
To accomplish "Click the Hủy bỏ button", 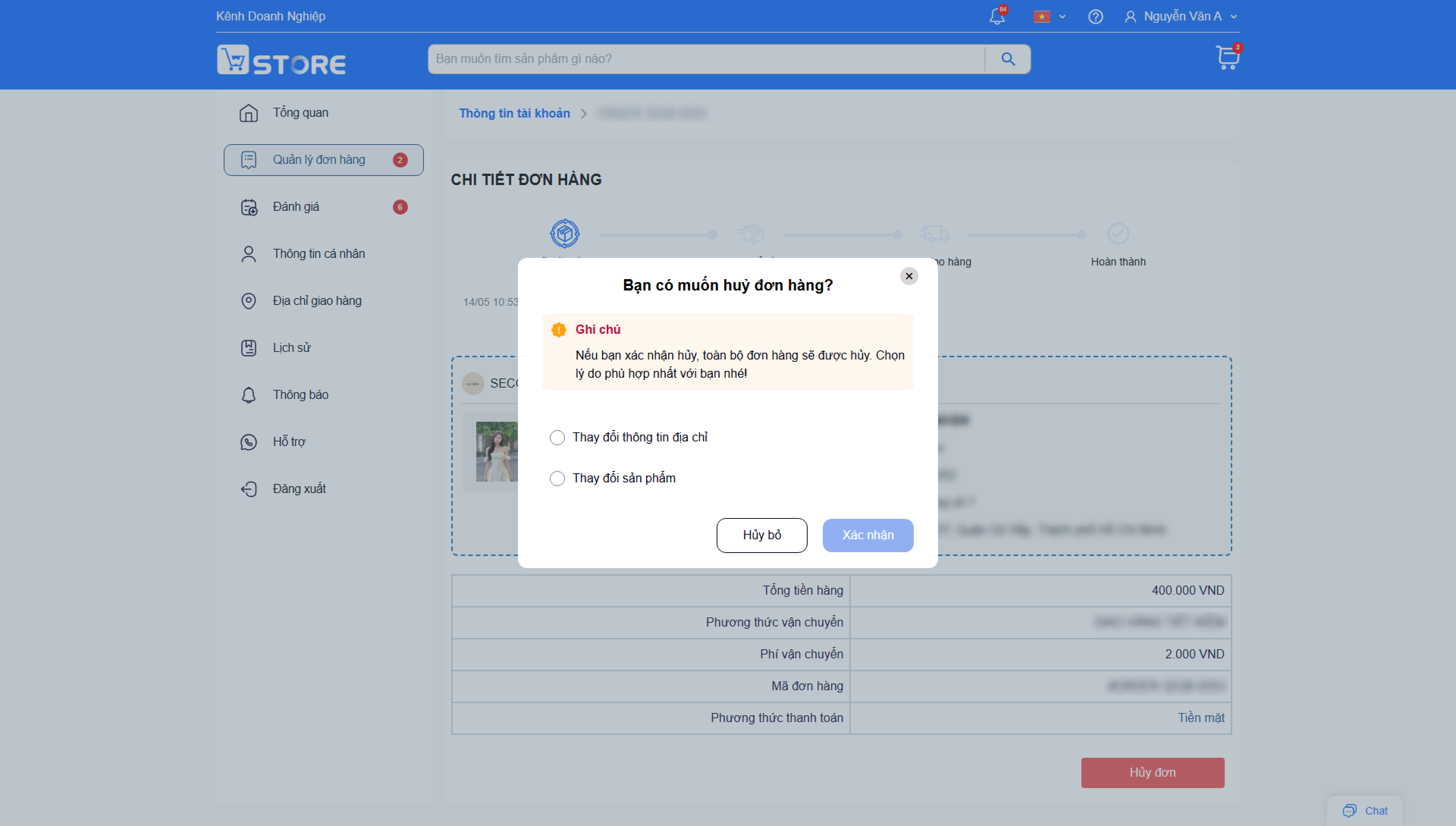I will [762, 535].
